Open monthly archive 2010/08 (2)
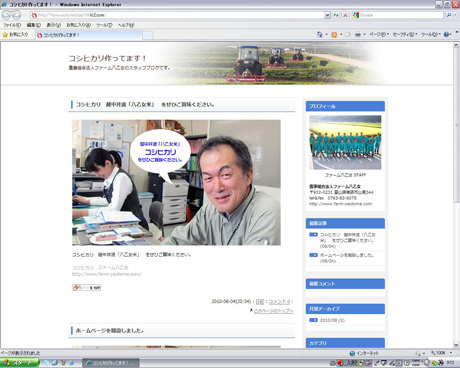The width and height of the screenshot is (460, 368). click(332, 320)
